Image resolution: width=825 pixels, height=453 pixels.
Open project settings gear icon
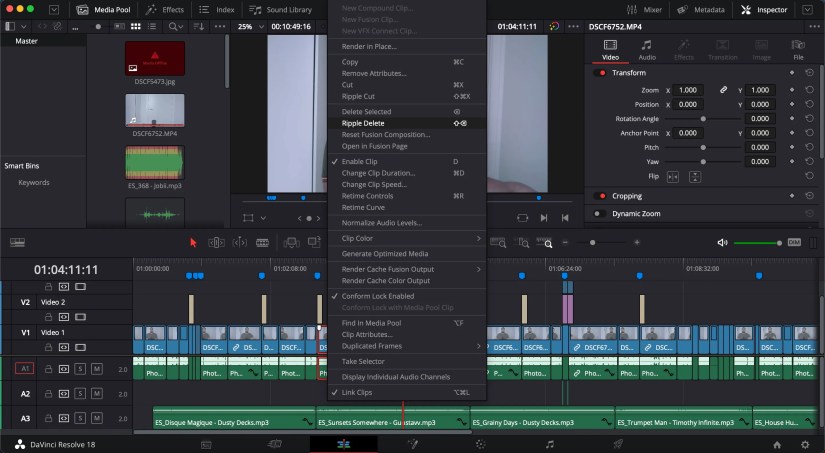coord(805,445)
